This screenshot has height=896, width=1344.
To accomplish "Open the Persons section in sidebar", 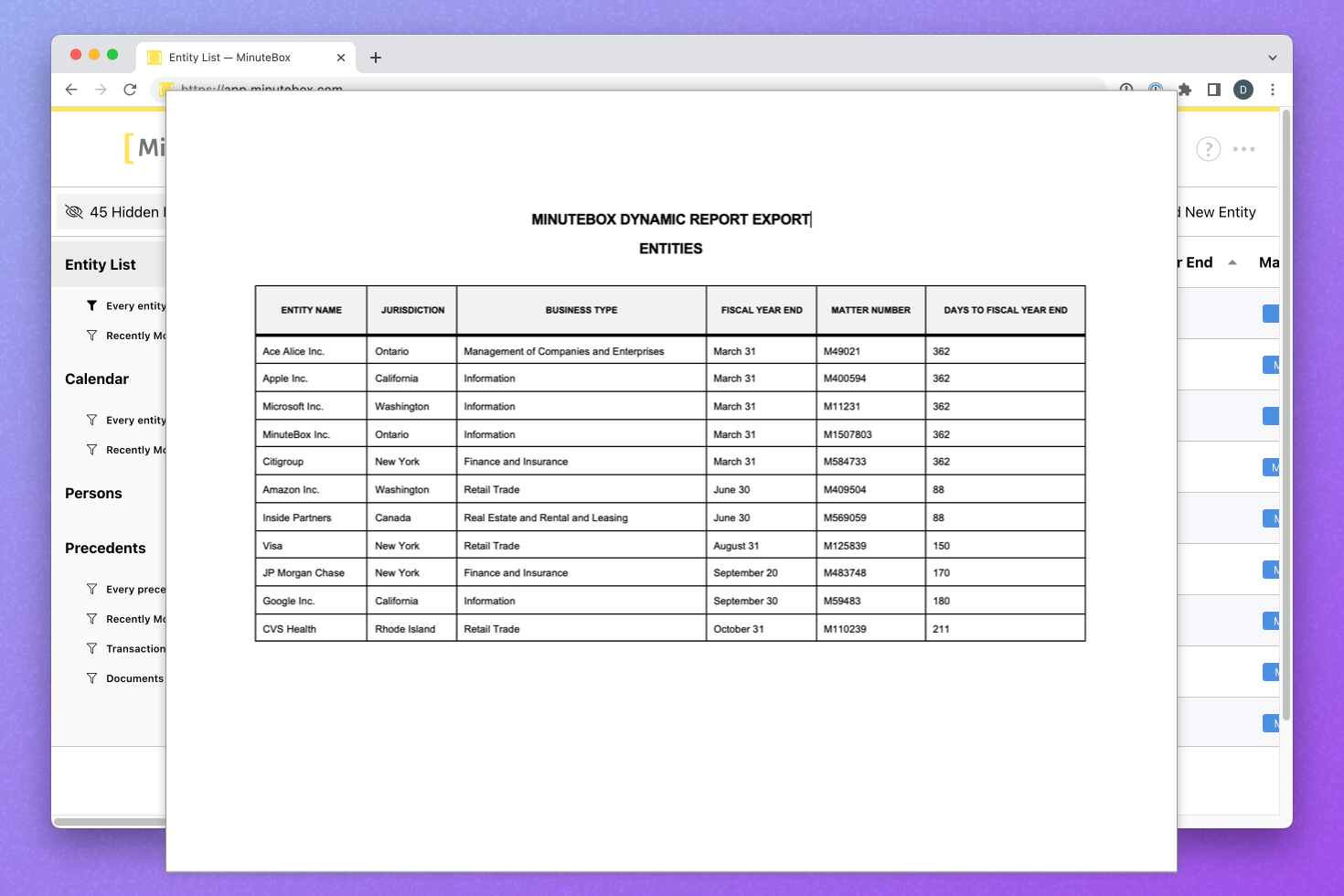I will (93, 494).
